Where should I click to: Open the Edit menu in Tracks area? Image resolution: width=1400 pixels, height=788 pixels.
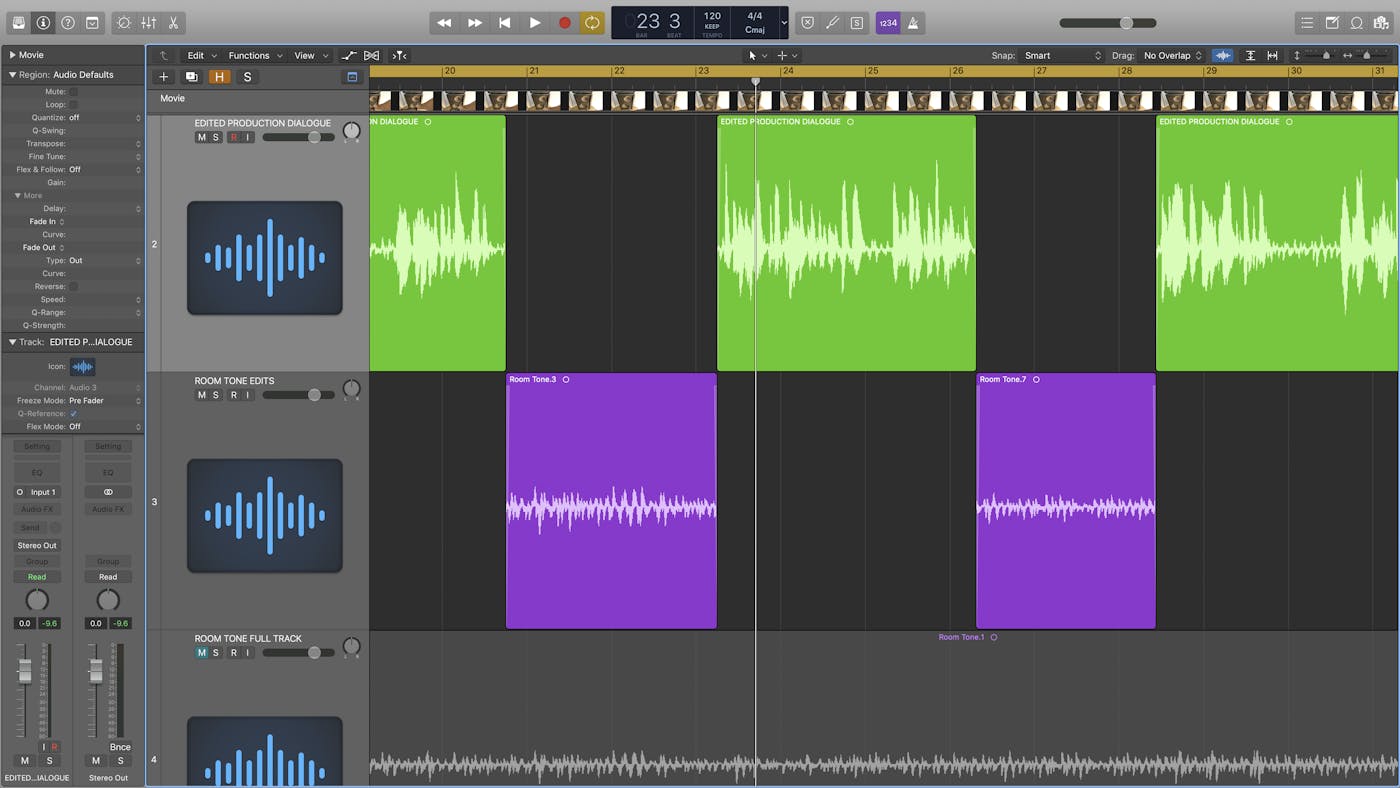coord(200,55)
